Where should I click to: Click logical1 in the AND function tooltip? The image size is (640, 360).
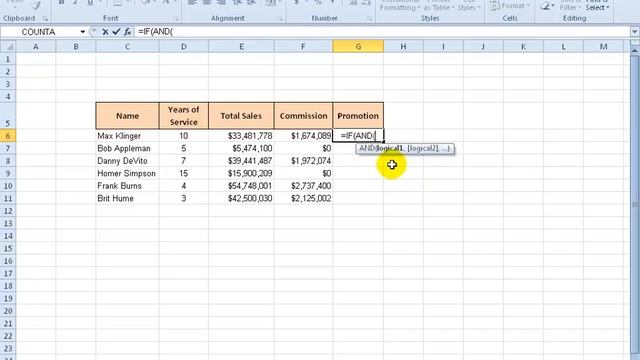(x=390, y=149)
